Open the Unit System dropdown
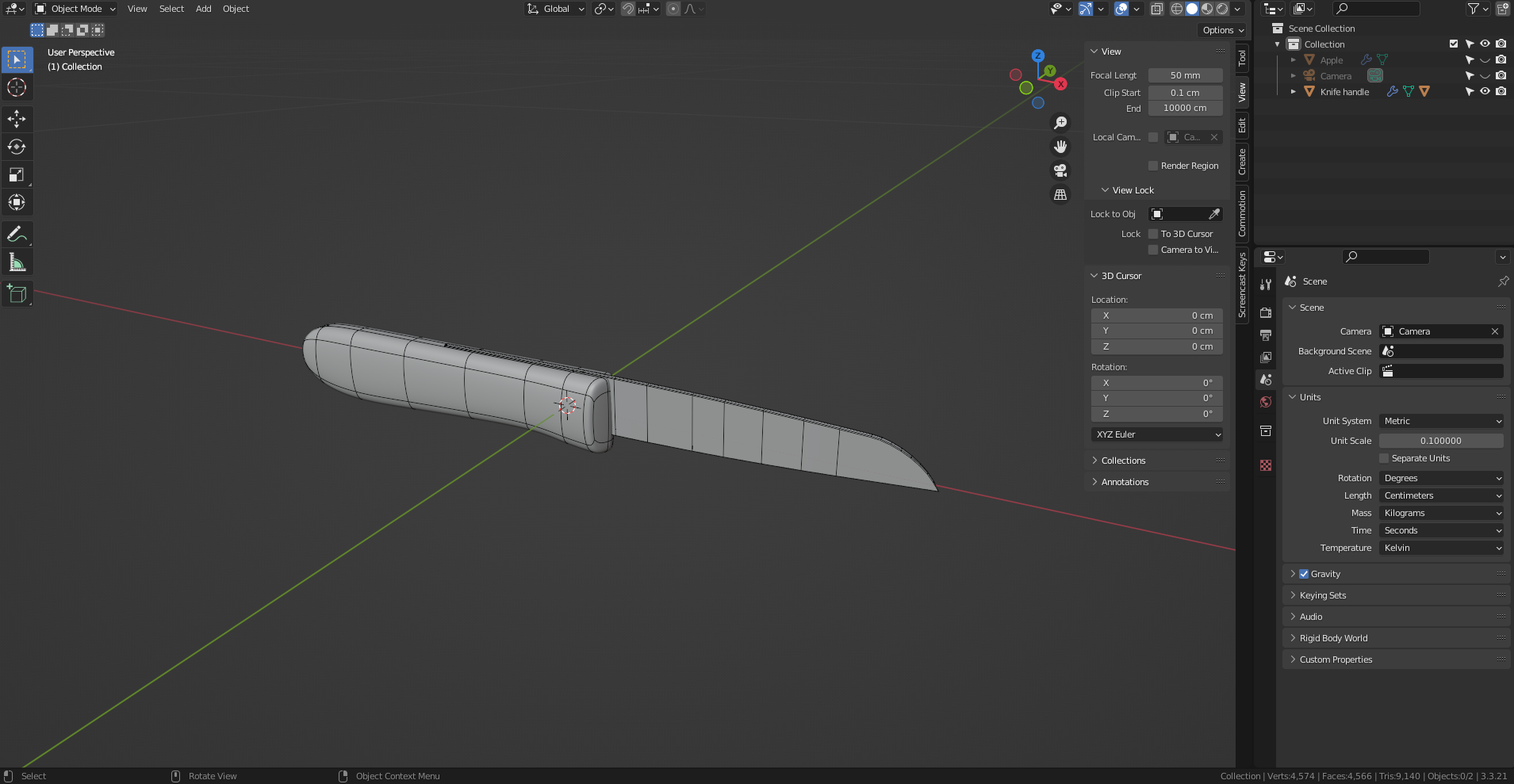 coord(1441,421)
